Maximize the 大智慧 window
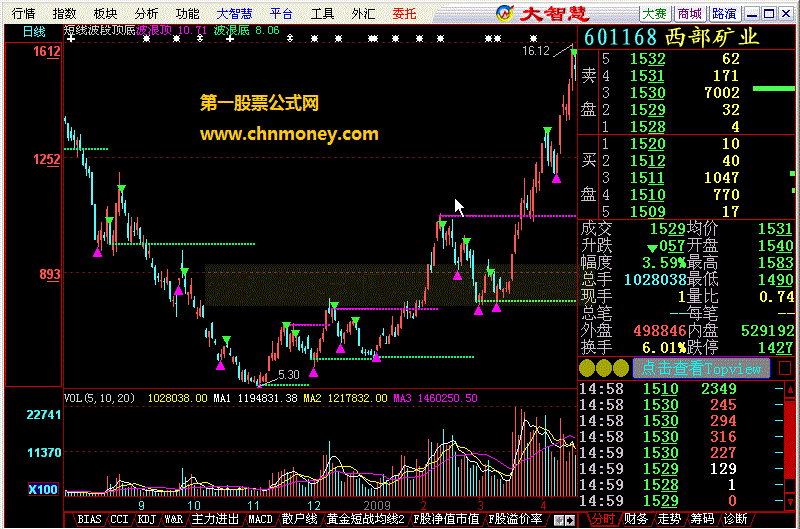Viewport: 800px width, 529px height. point(769,14)
